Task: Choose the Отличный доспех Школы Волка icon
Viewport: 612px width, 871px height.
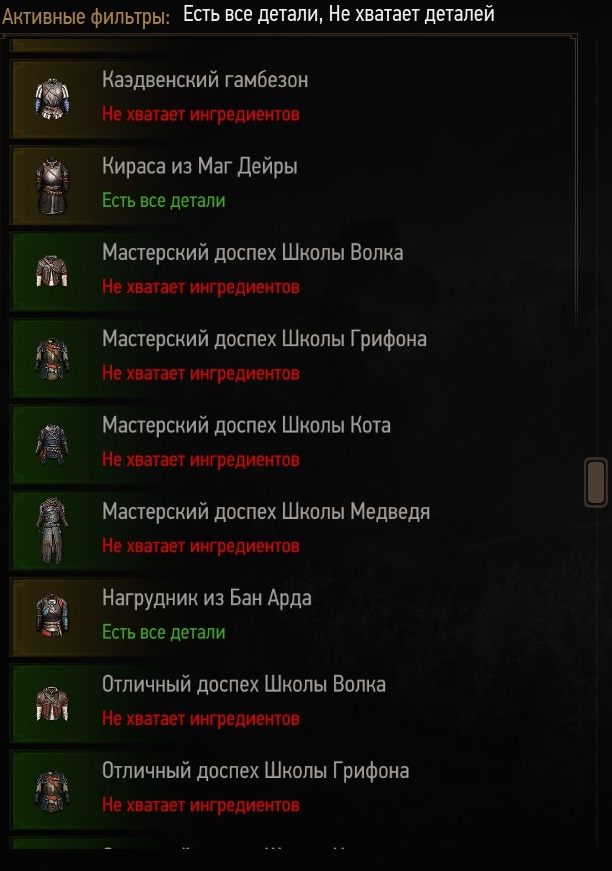Action: tap(52, 703)
